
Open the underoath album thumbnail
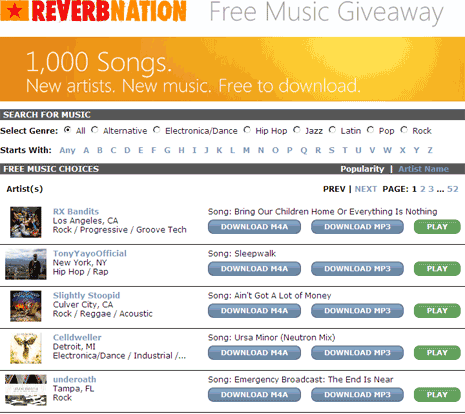26,390
